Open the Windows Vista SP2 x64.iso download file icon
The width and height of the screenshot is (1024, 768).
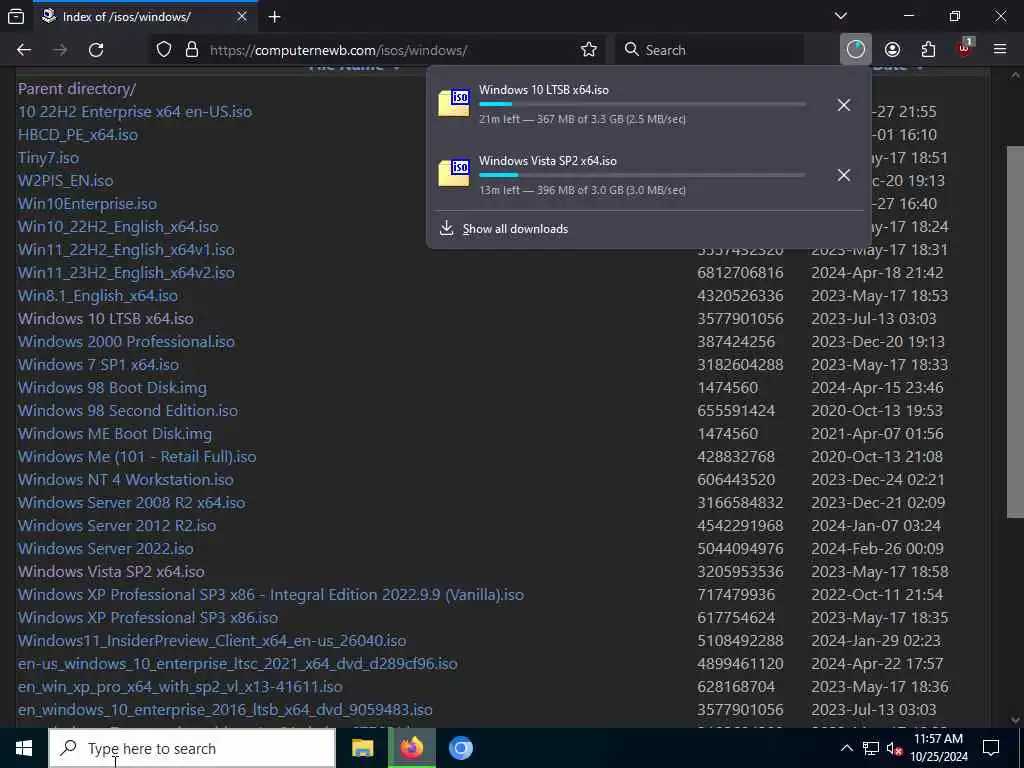[454, 173]
